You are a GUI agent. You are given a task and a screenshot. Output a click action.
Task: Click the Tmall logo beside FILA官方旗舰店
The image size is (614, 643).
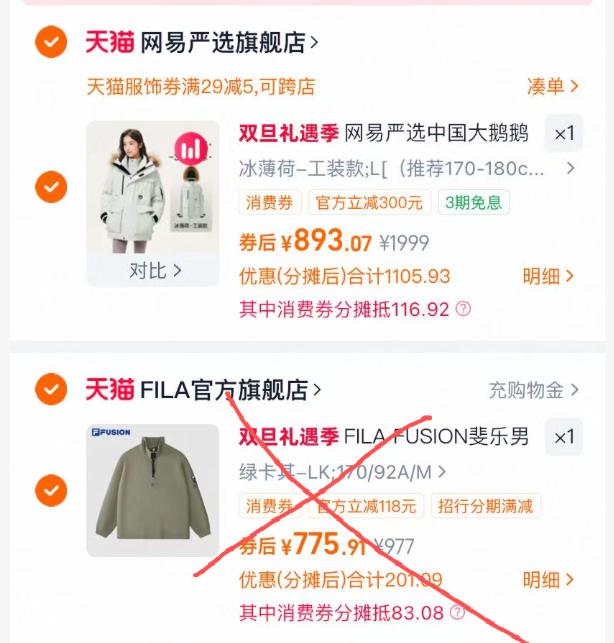pyautogui.click(x=110, y=389)
